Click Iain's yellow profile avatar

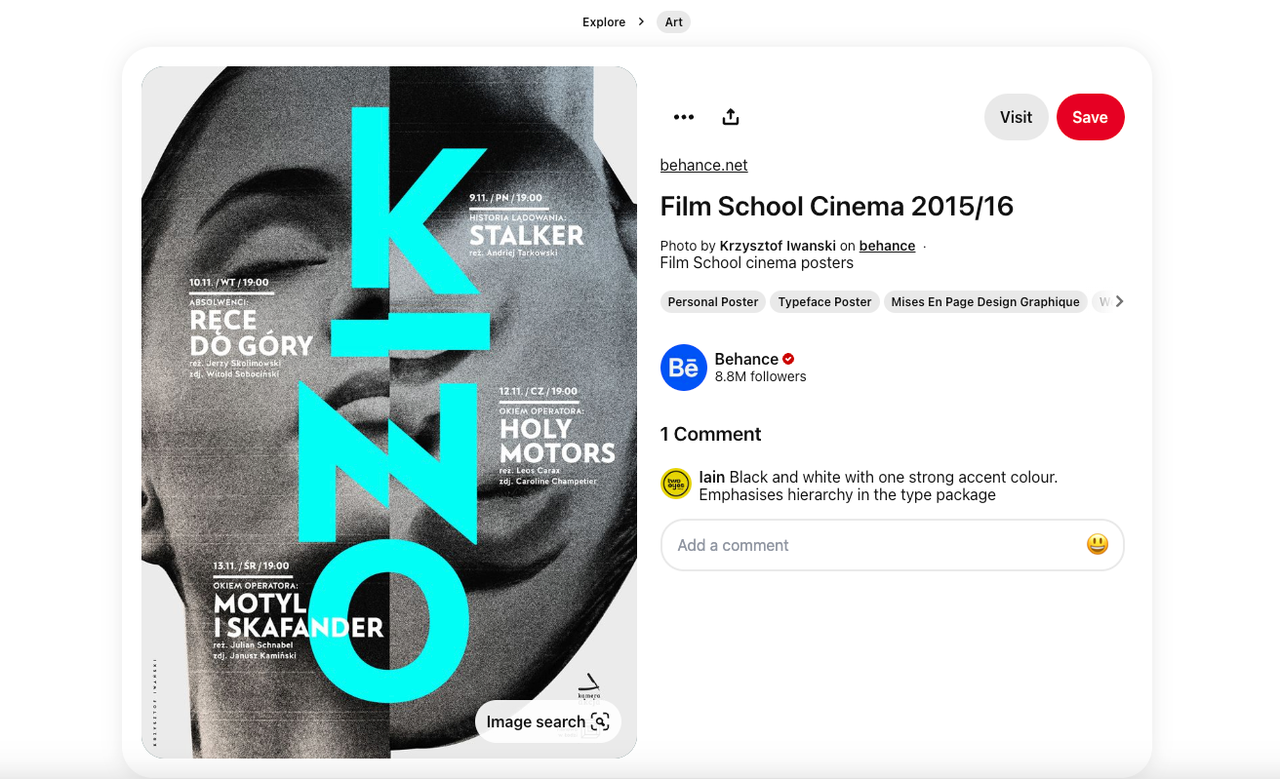[676, 484]
